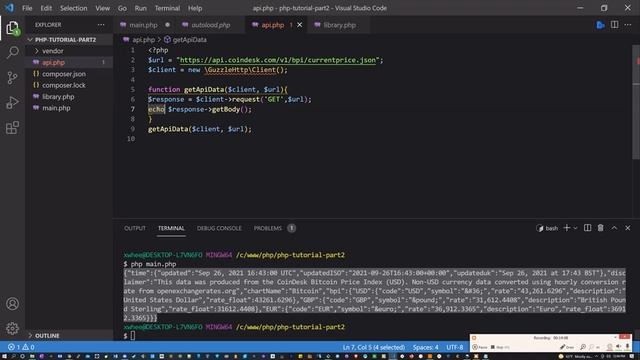Kill the terminal with trash icon
Image resolution: width=640 pixels, height=360 pixels.
click(600, 228)
